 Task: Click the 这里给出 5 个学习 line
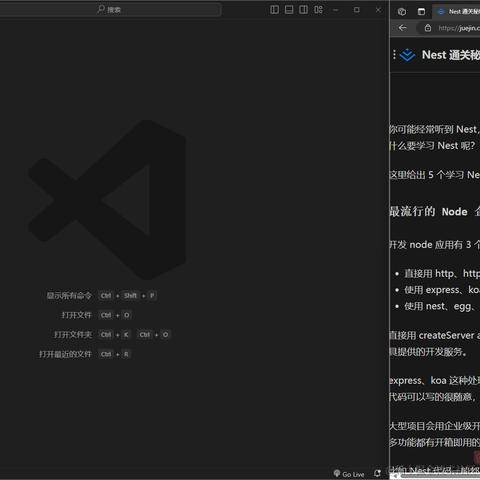point(434,175)
